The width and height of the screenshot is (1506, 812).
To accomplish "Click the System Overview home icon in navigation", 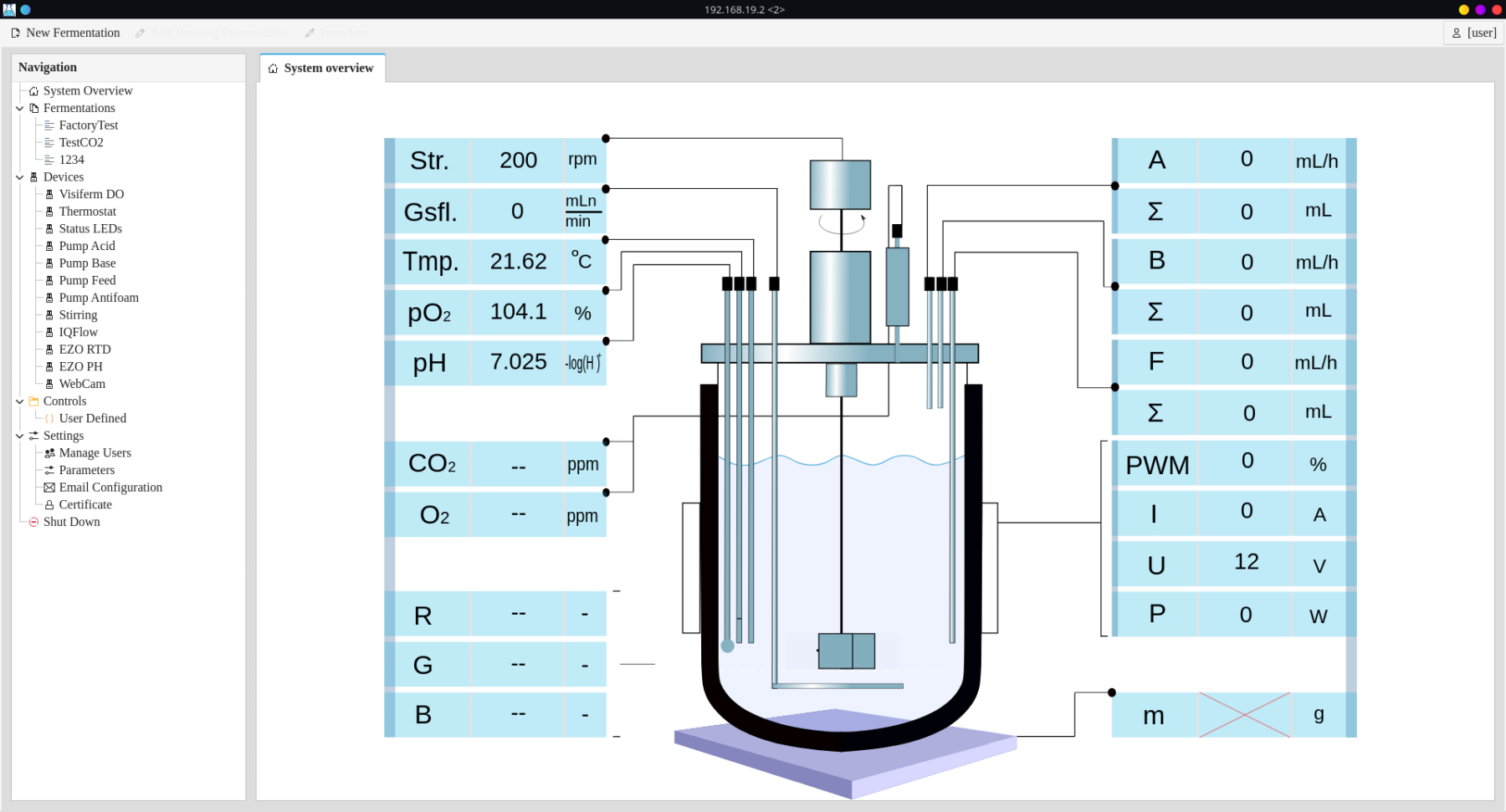I will tap(33, 91).
